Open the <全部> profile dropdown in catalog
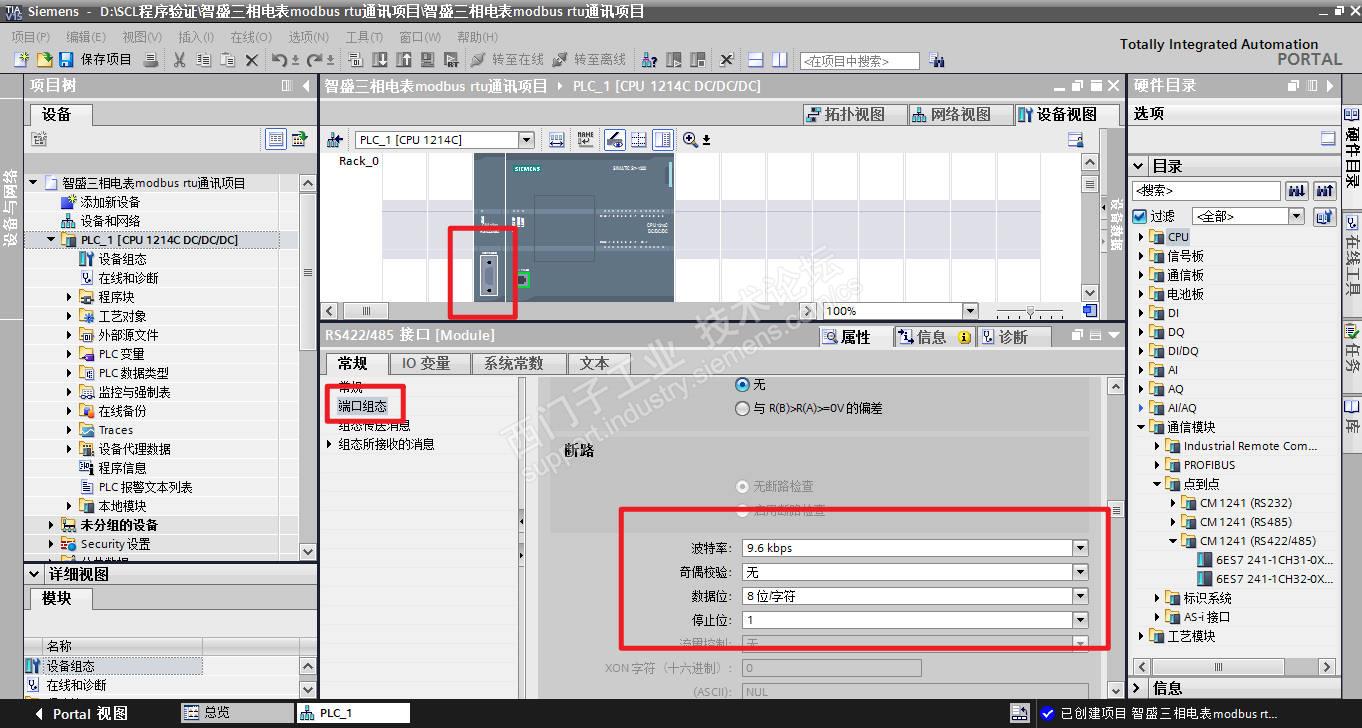The height and width of the screenshot is (728, 1362). [1296, 216]
